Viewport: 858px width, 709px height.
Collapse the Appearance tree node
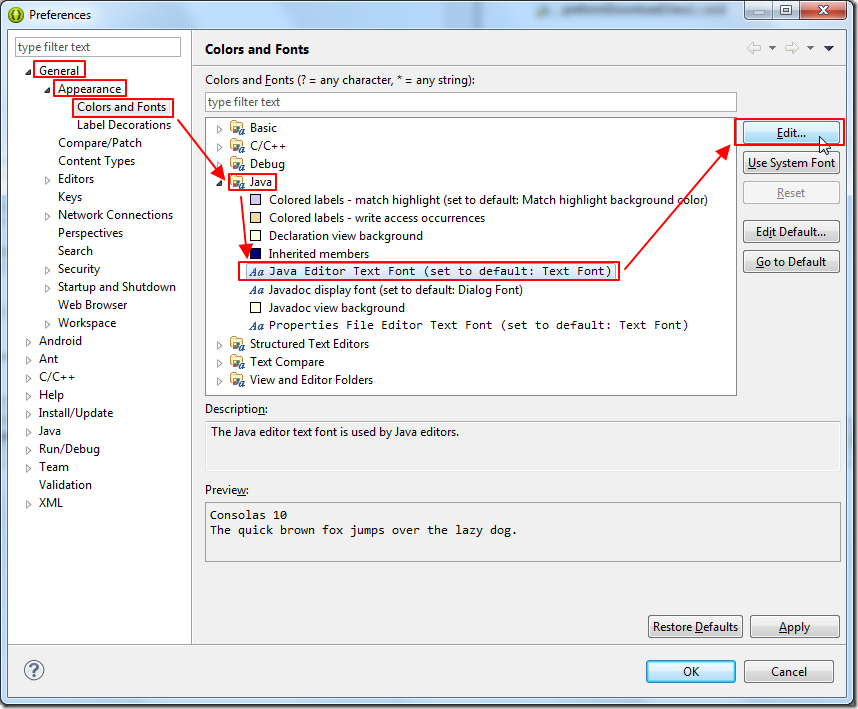pyautogui.click(x=48, y=90)
